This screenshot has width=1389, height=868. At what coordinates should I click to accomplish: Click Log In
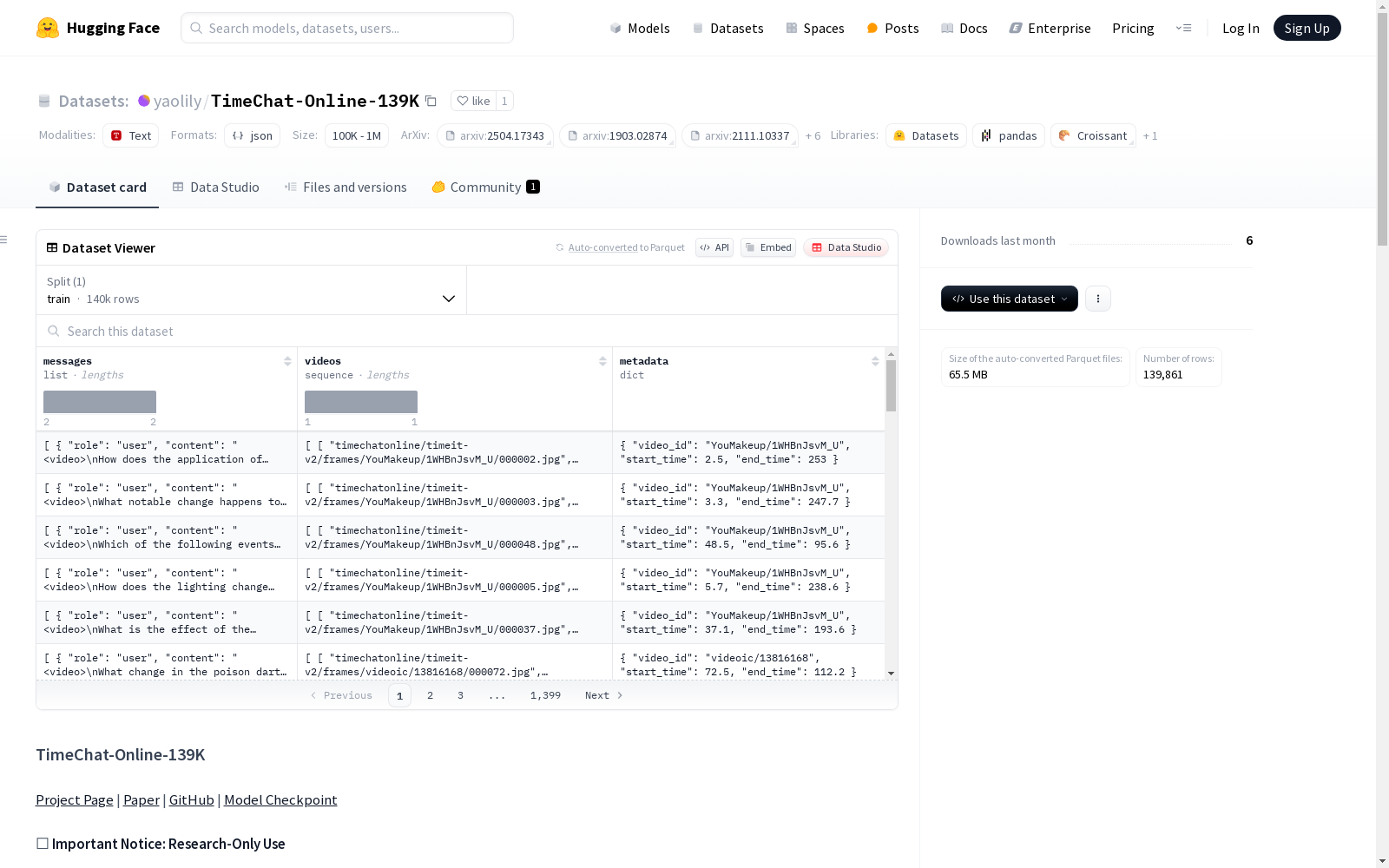1241,28
